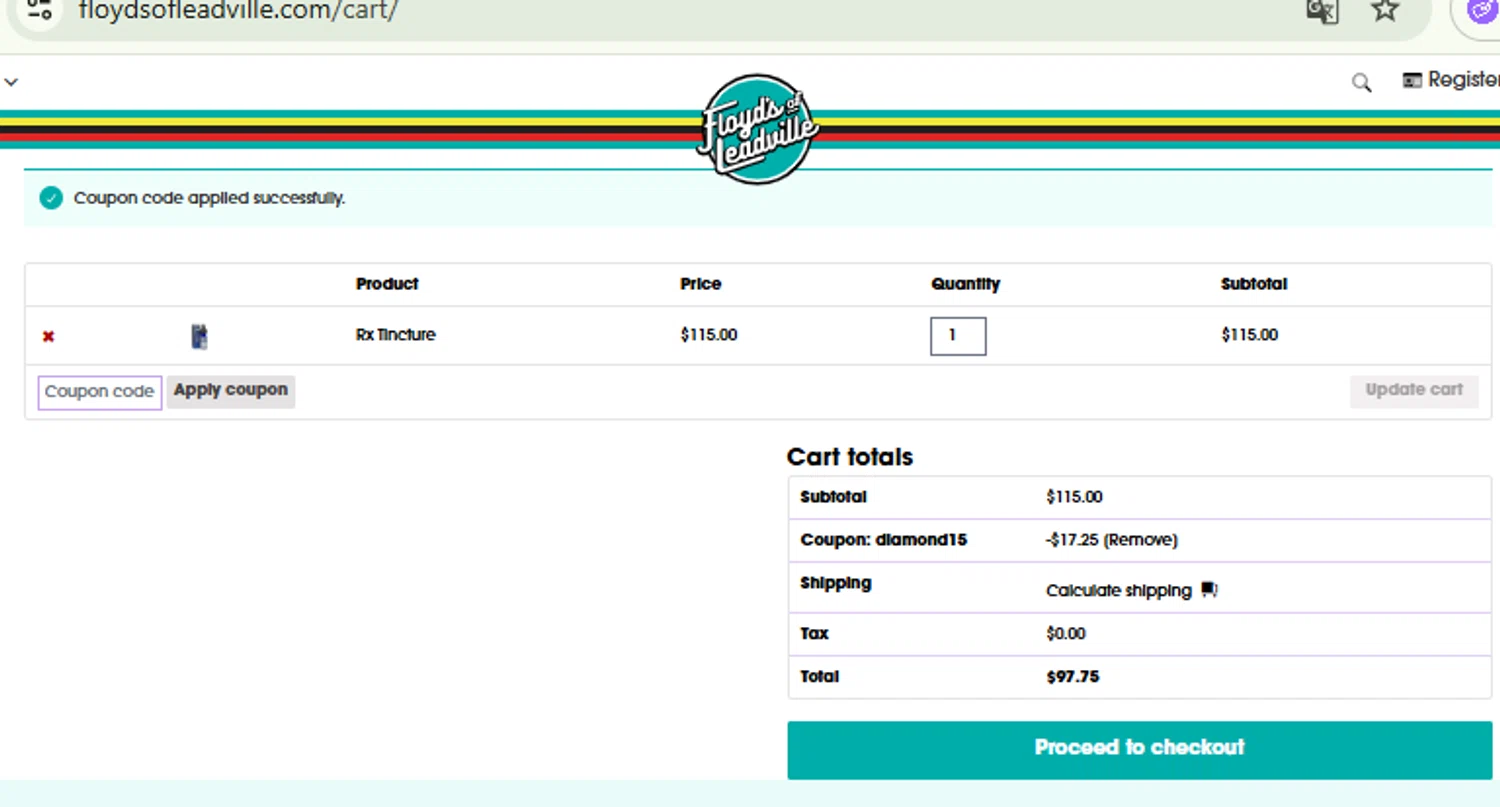Click the shipping truck icon

[x=1209, y=590]
